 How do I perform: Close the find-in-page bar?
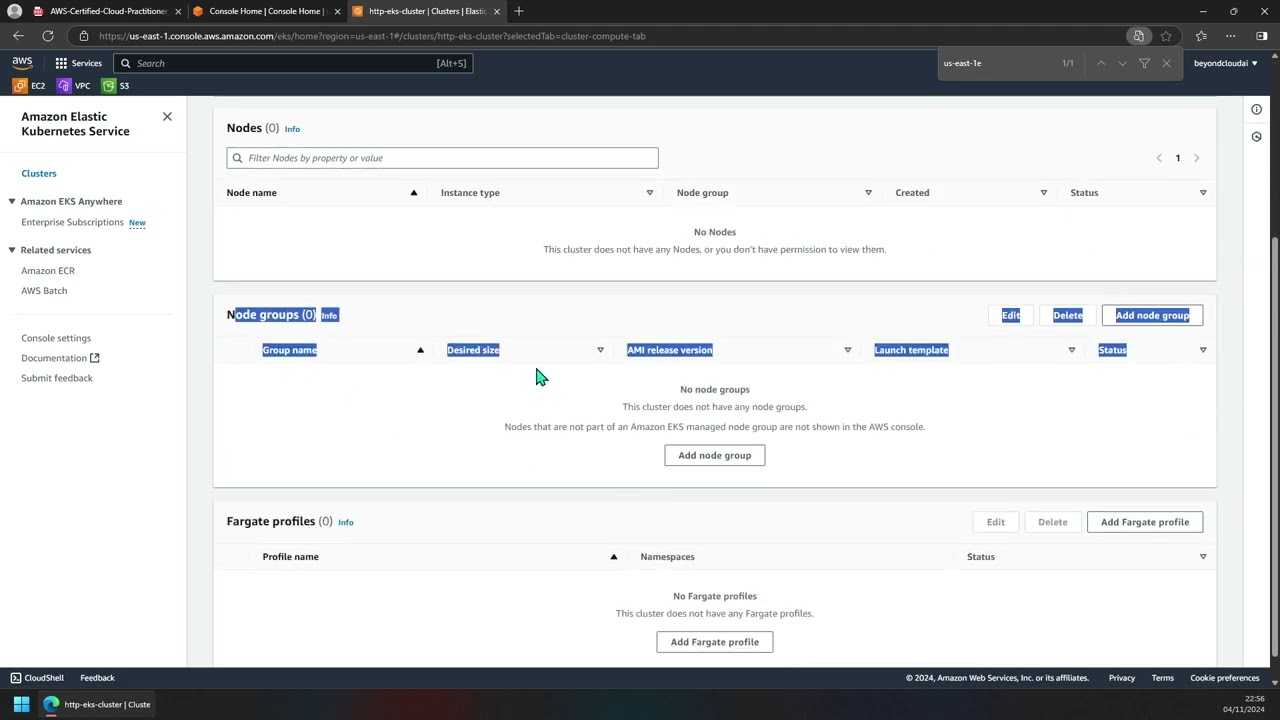[x=1166, y=63]
